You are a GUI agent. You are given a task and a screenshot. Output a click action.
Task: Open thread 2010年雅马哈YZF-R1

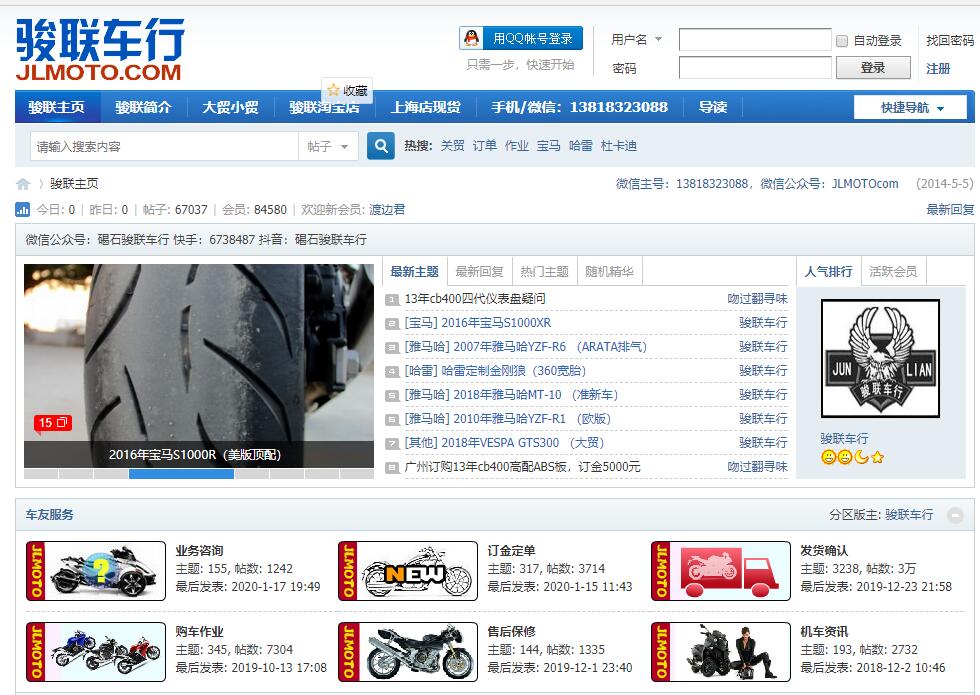532,419
